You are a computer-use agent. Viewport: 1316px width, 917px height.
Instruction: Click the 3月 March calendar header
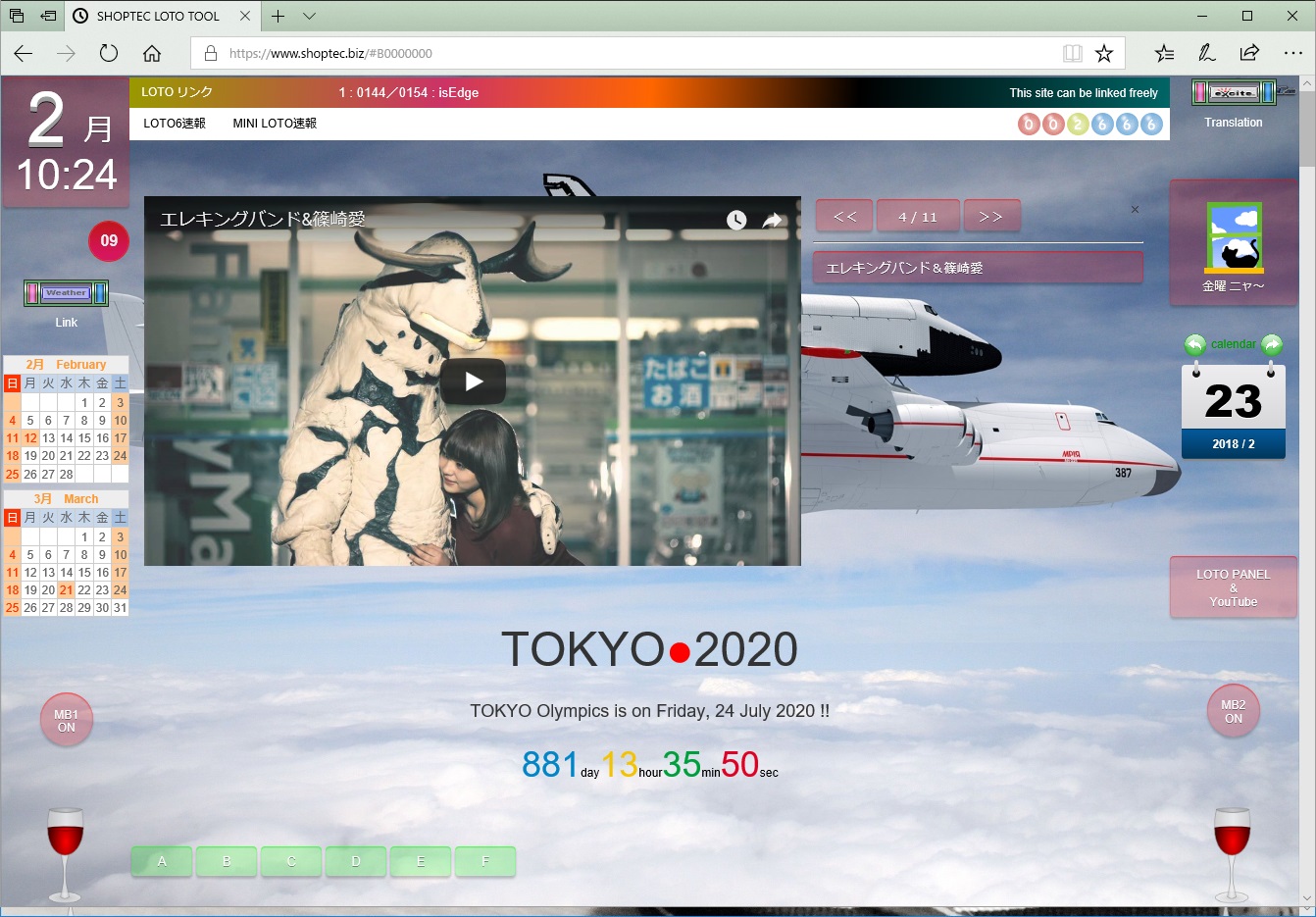[x=66, y=498]
